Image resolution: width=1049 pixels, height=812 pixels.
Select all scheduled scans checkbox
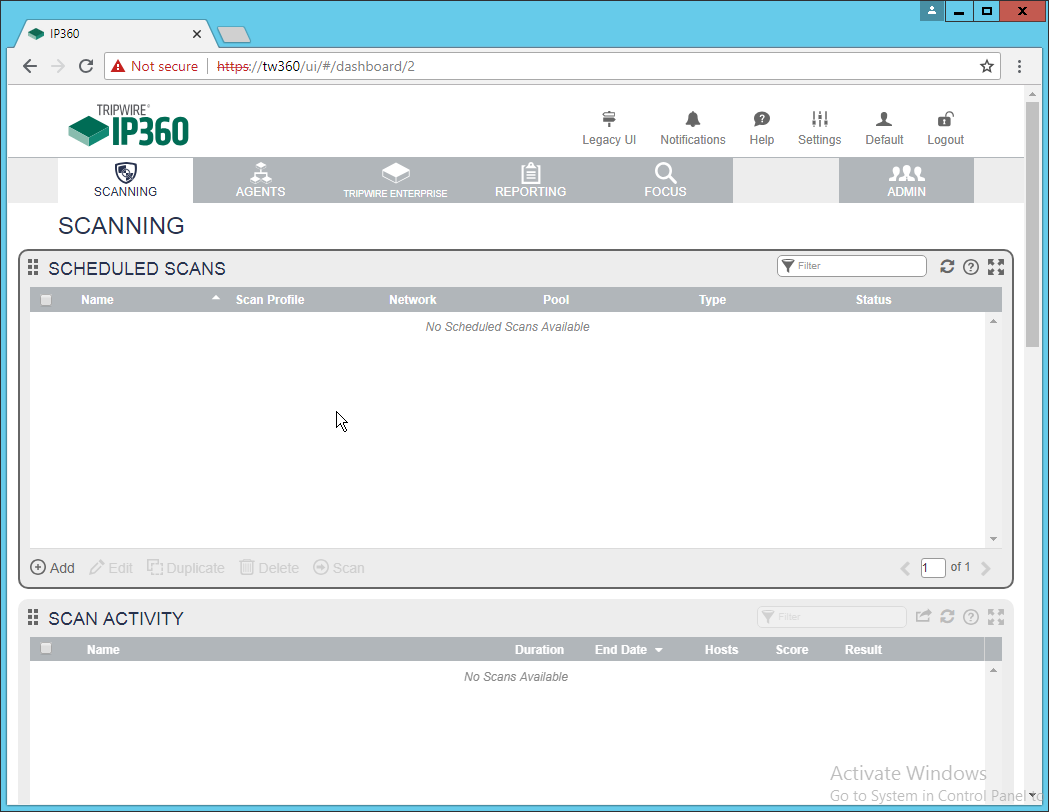[46, 300]
